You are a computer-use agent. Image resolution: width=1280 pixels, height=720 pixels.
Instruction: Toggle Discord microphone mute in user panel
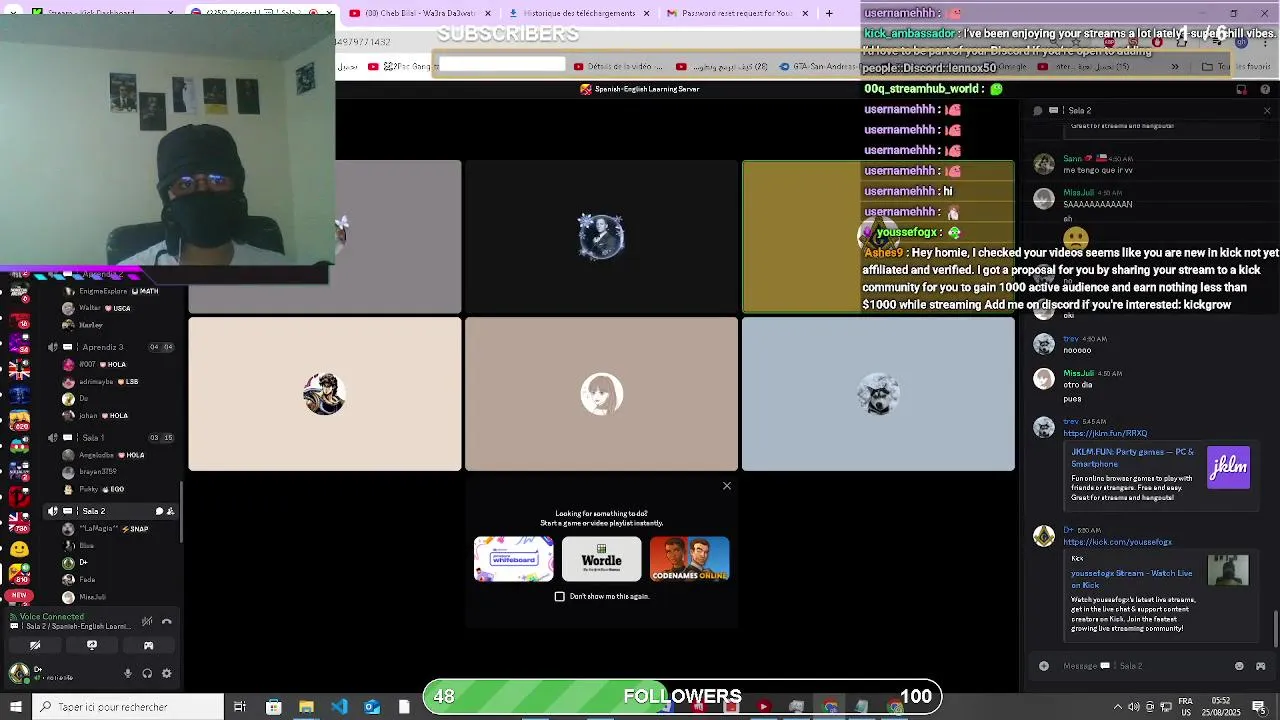(128, 674)
